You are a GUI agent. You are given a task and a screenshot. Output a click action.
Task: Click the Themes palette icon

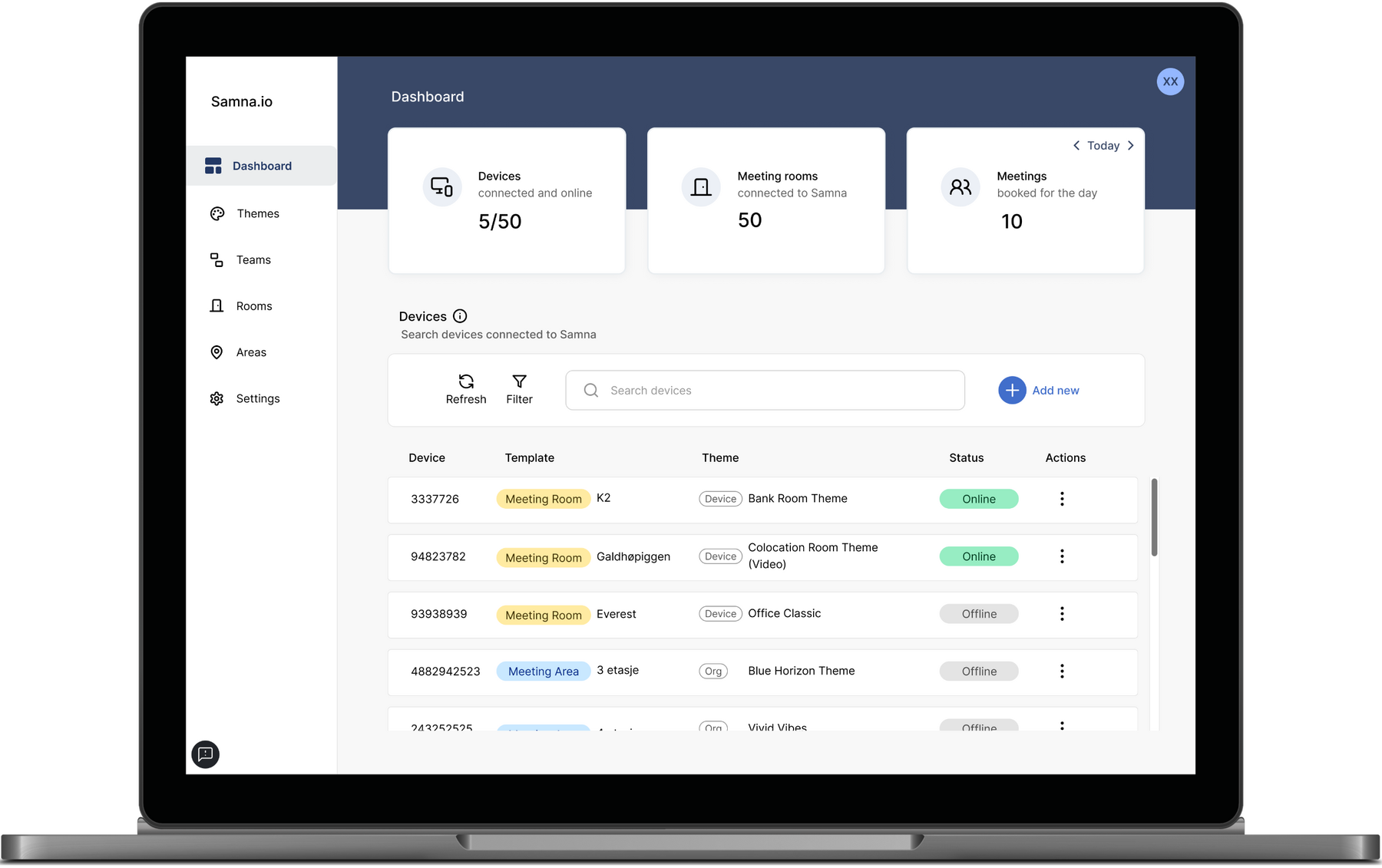pos(217,214)
